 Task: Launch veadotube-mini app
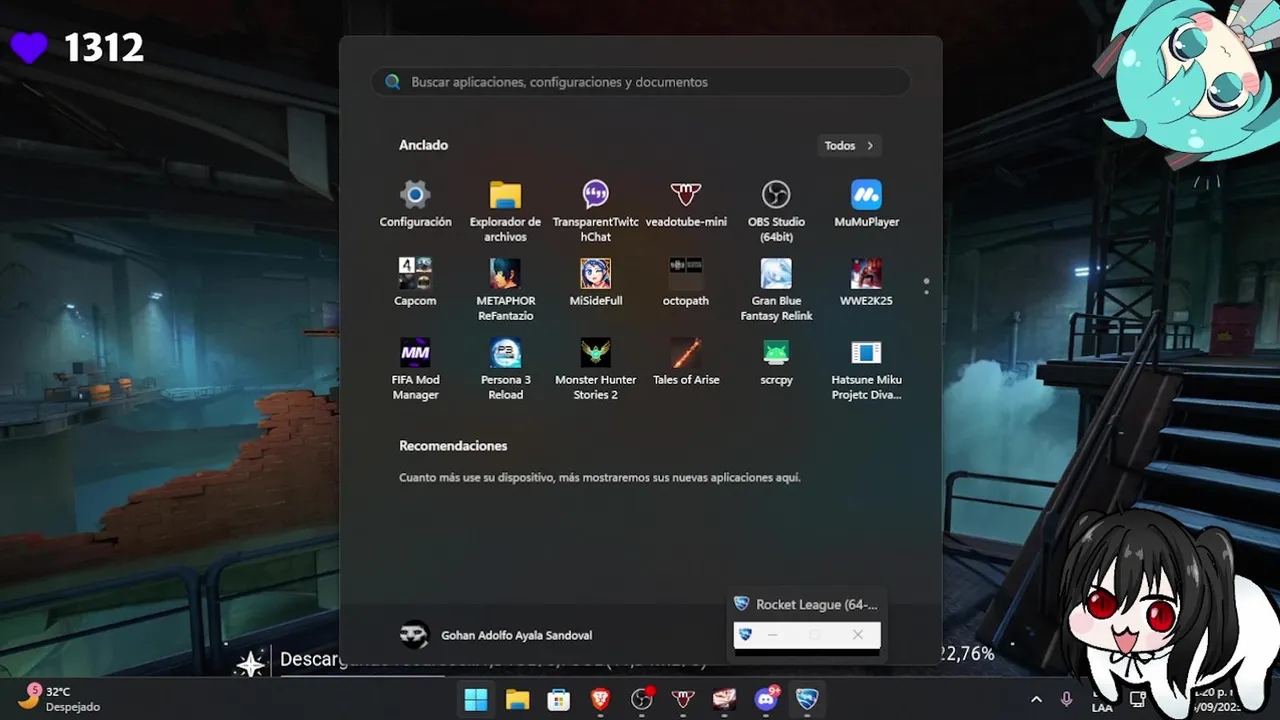(686, 204)
